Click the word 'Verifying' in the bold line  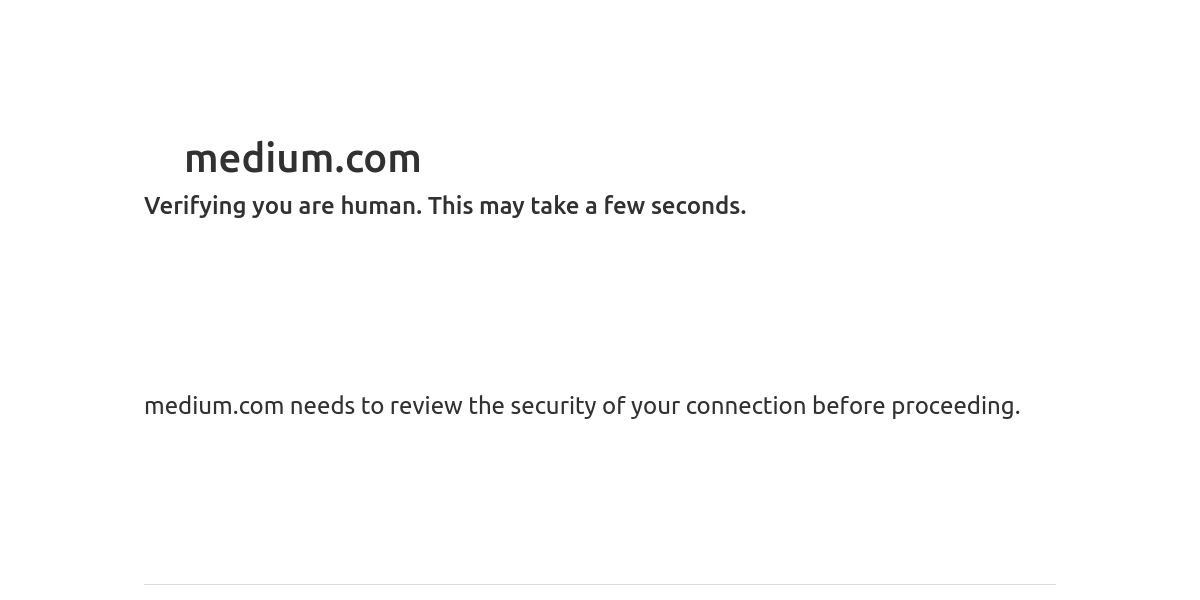point(195,206)
